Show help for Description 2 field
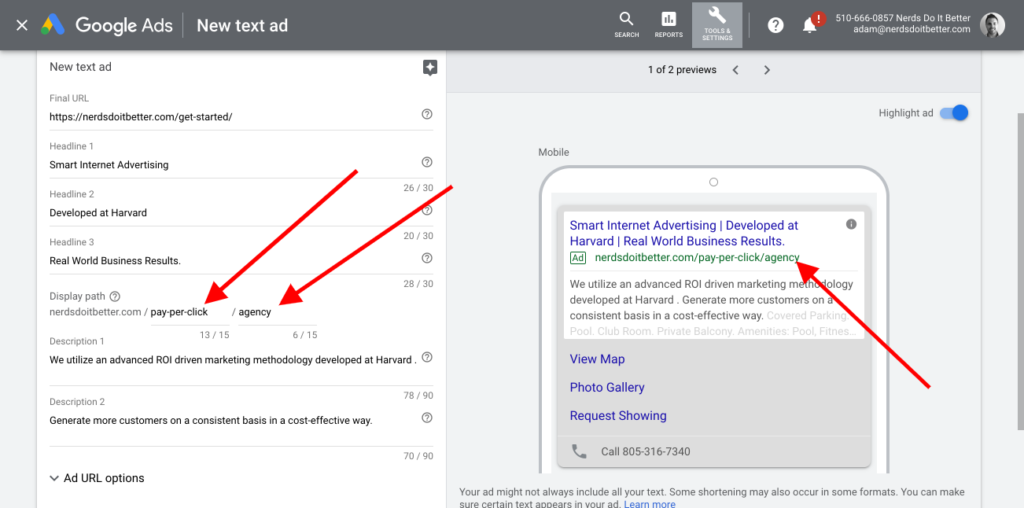 pos(427,417)
